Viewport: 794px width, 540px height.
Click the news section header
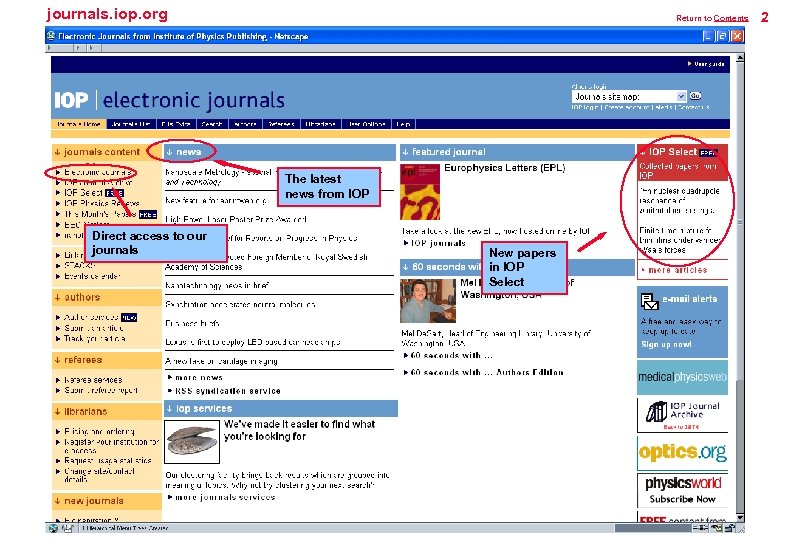tap(280, 152)
